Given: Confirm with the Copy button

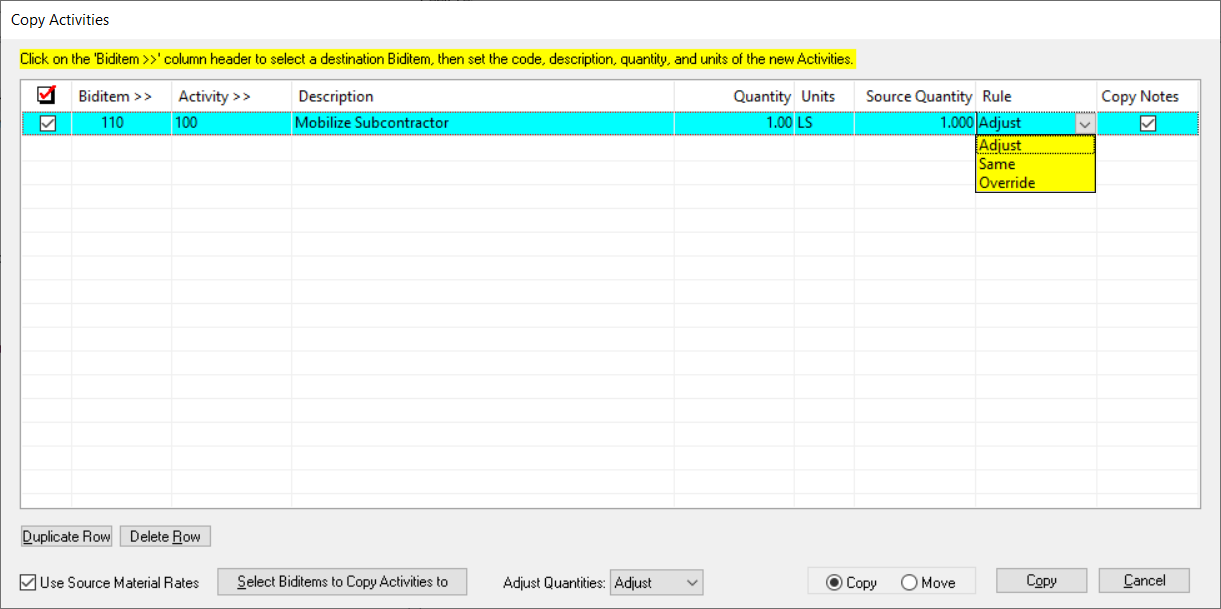Looking at the screenshot, I should click(1041, 580).
